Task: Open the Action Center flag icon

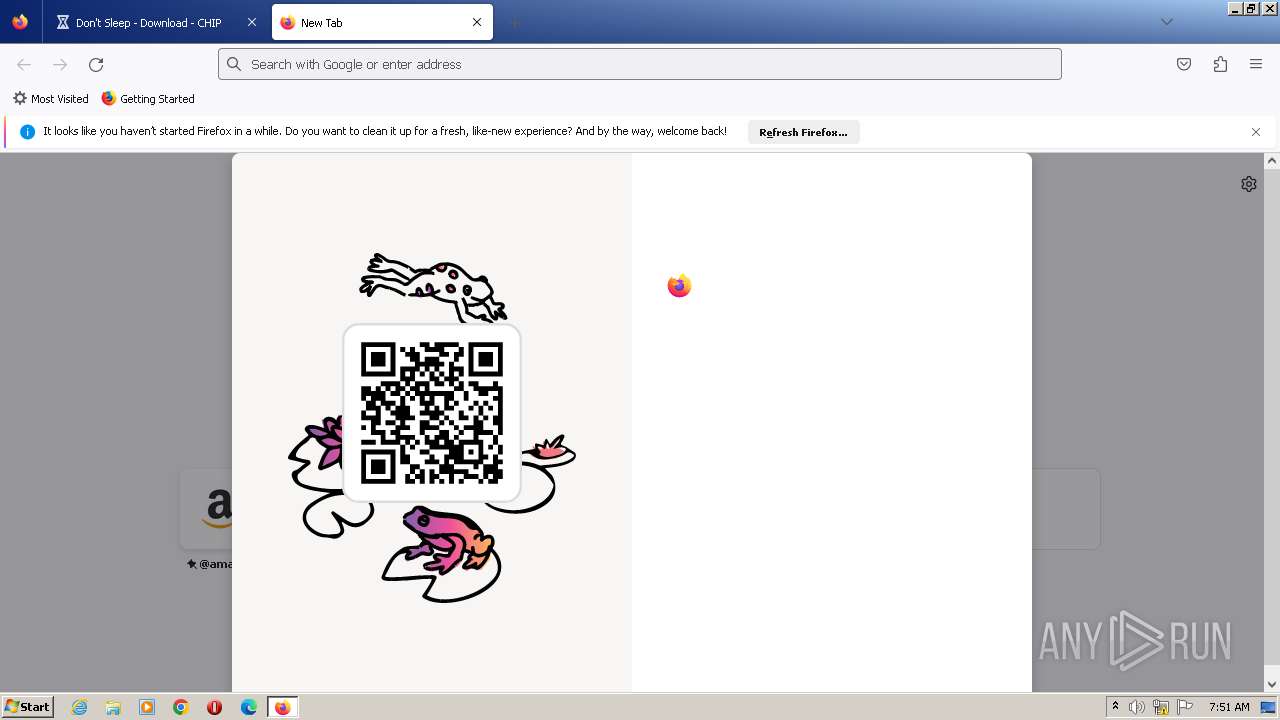Action: [1185, 707]
